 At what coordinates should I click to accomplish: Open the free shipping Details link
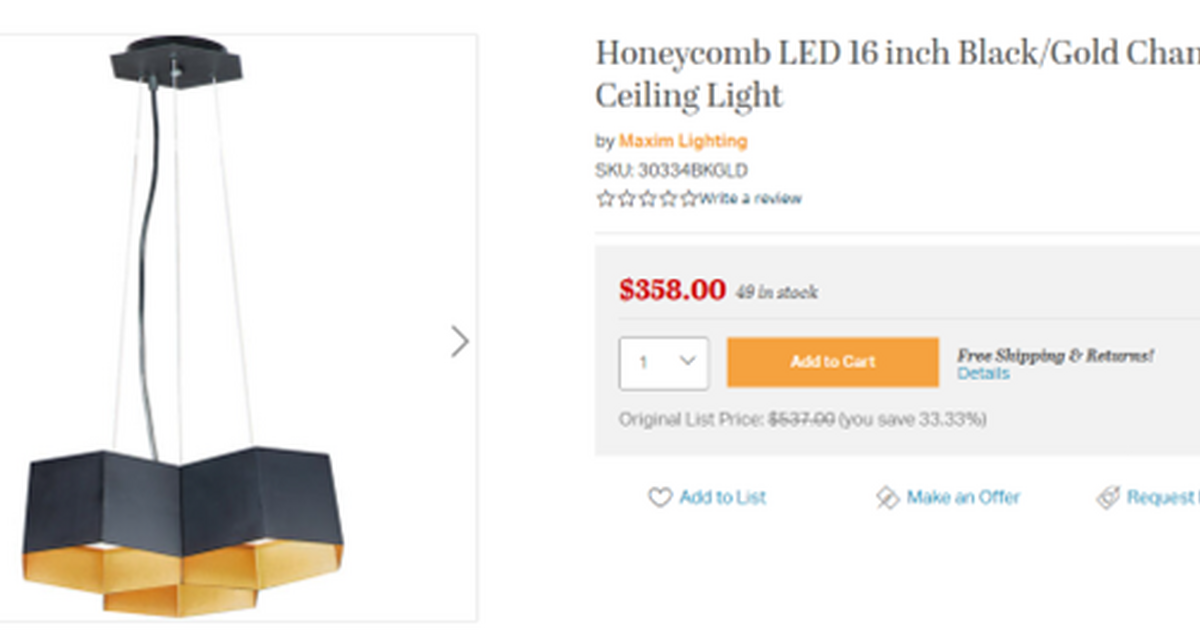984,373
